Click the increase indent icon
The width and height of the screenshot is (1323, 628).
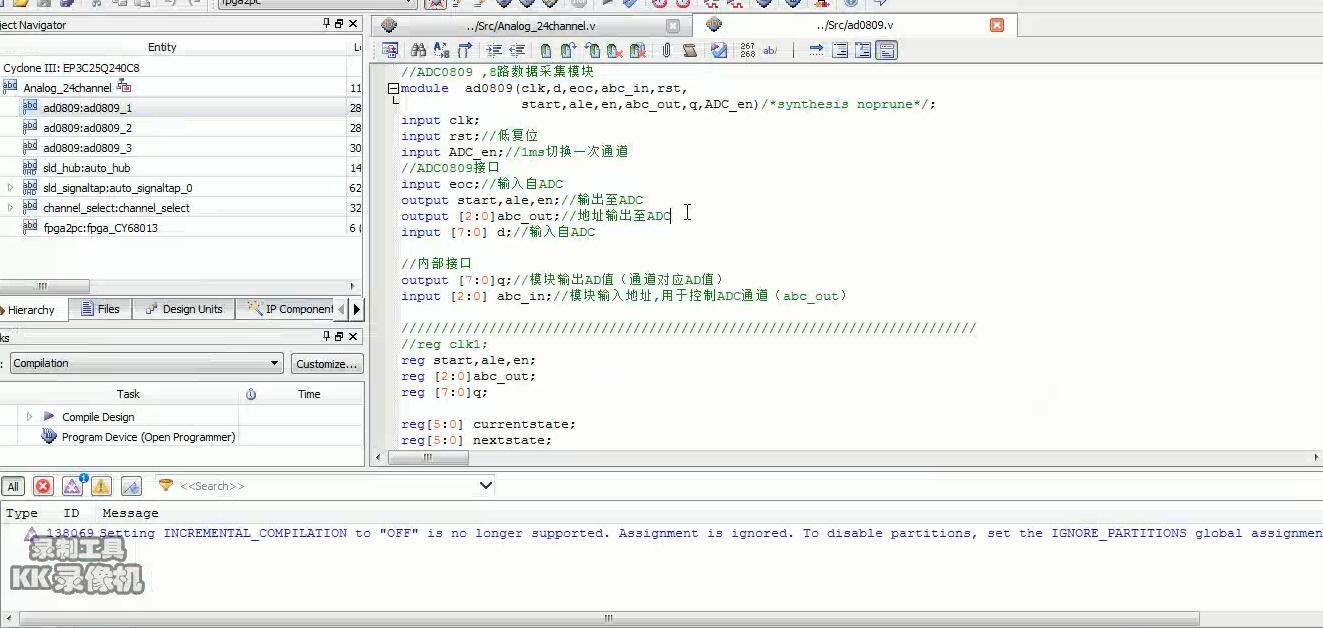(x=494, y=50)
